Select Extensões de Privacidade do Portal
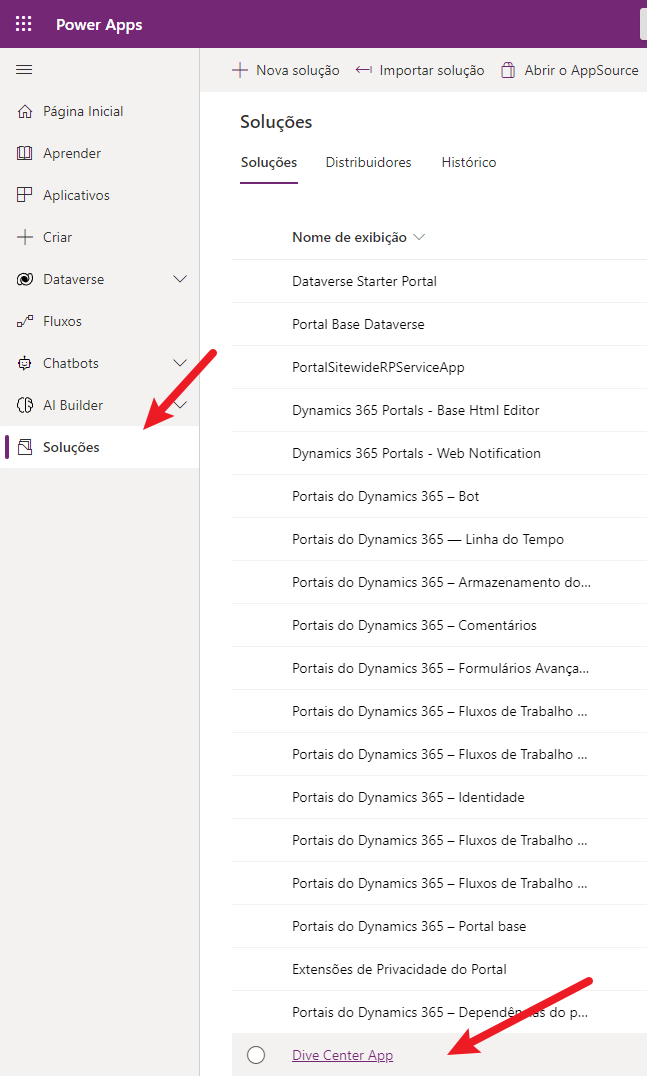647x1076 pixels. point(439,969)
